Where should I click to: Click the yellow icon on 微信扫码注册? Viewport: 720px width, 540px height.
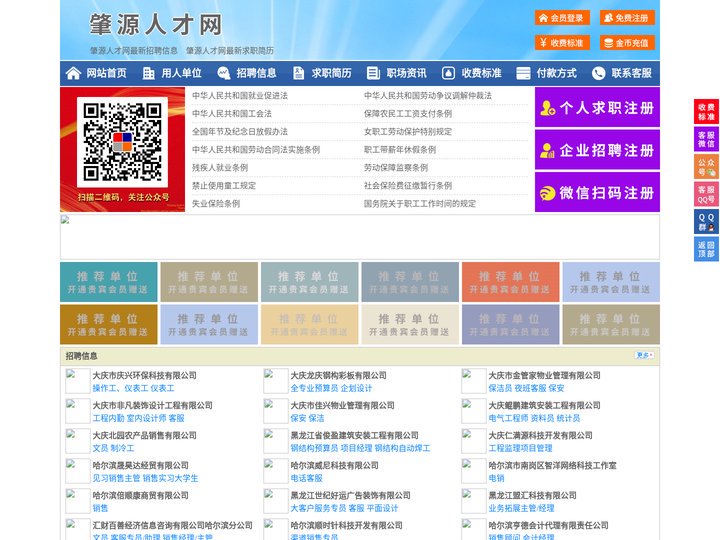547,193
